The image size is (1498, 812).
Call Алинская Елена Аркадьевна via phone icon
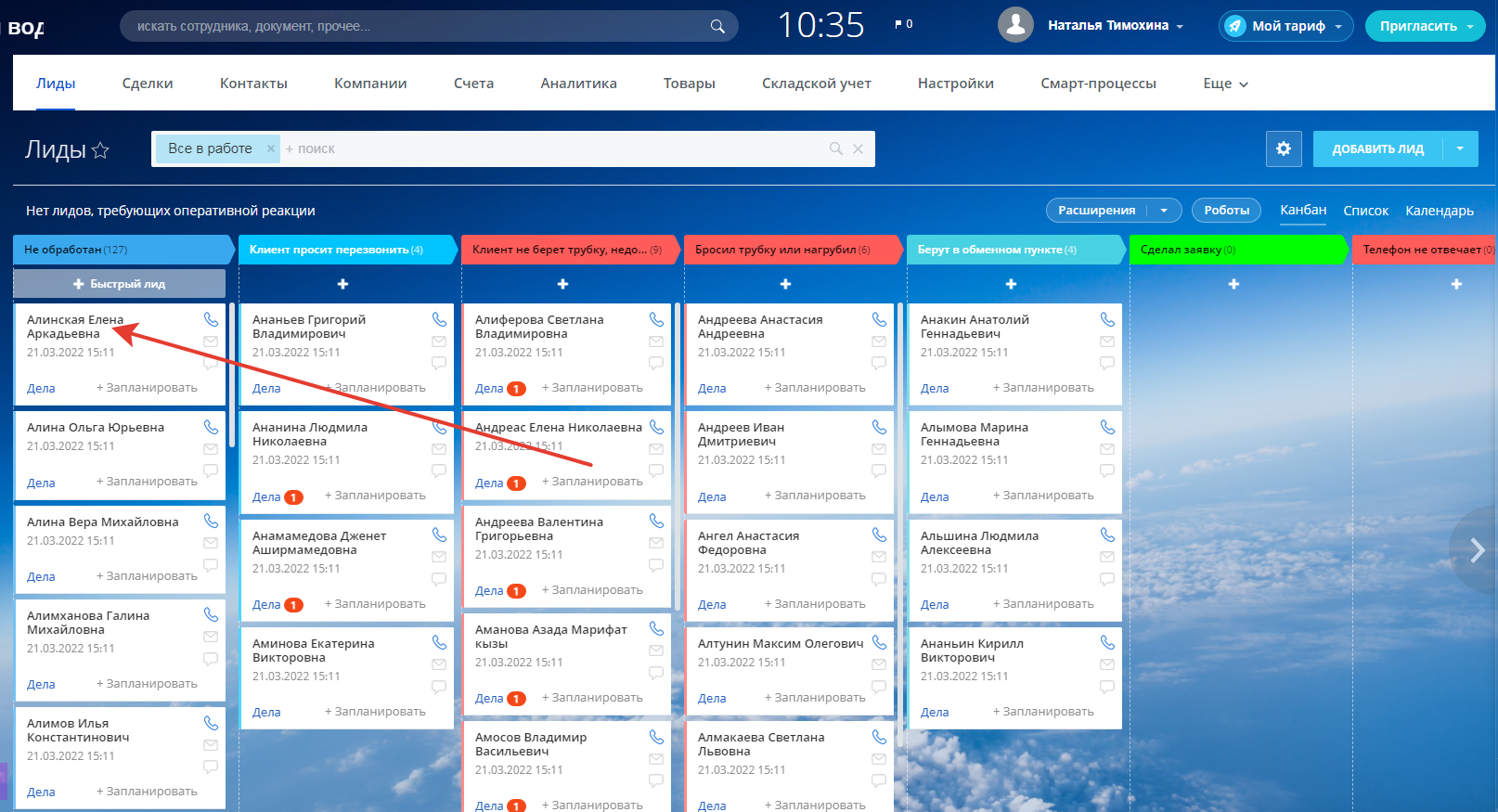(x=211, y=319)
